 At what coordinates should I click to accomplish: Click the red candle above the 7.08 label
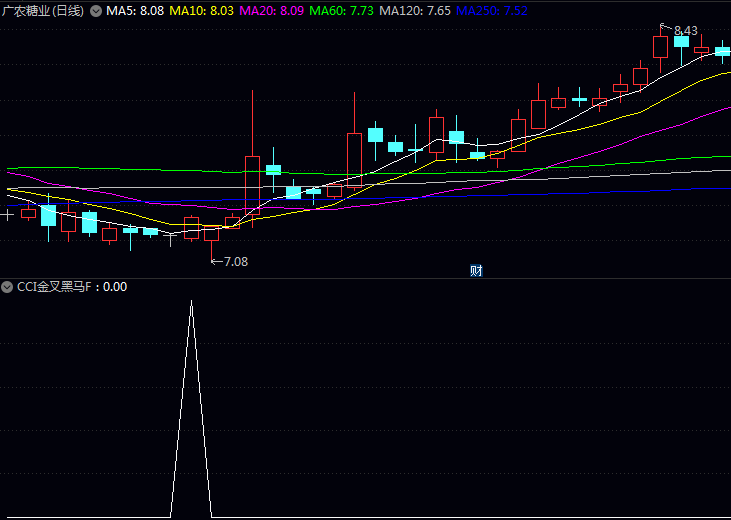pos(211,233)
